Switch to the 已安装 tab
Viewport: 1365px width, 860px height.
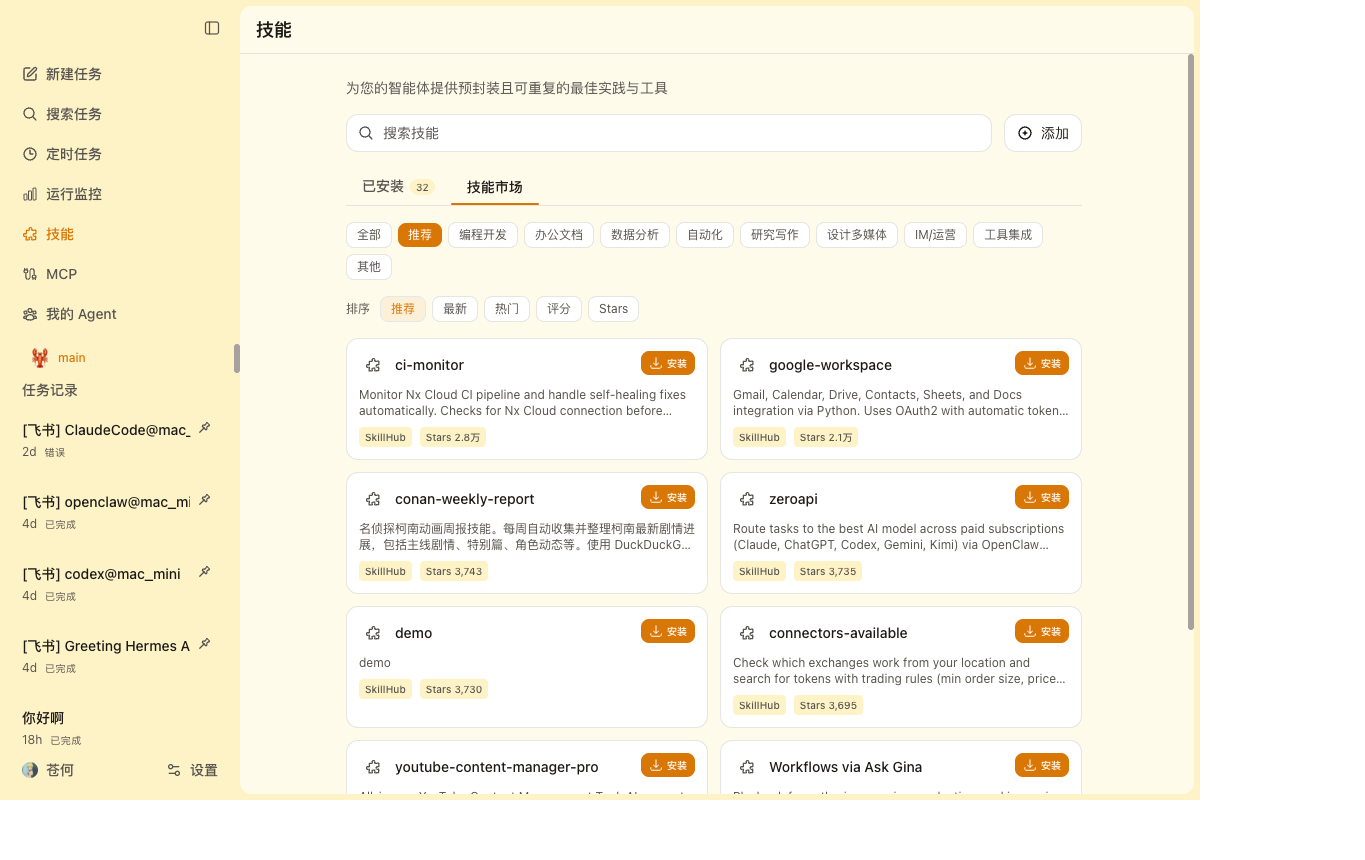coord(397,186)
